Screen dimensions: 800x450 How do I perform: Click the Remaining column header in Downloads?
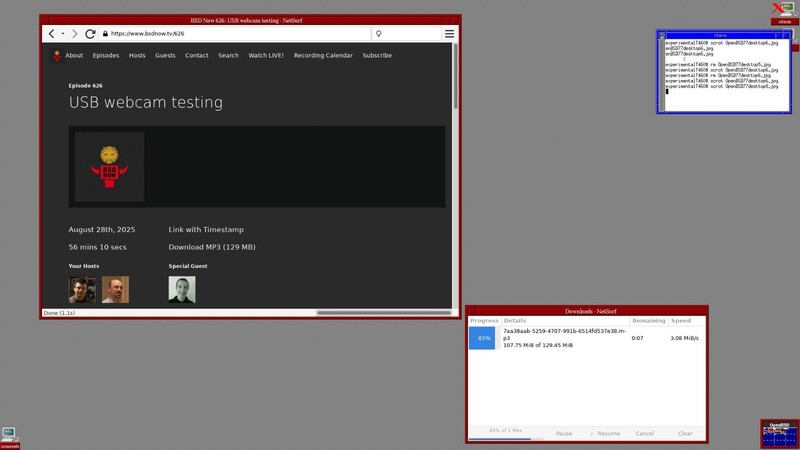pyautogui.click(x=648, y=320)
